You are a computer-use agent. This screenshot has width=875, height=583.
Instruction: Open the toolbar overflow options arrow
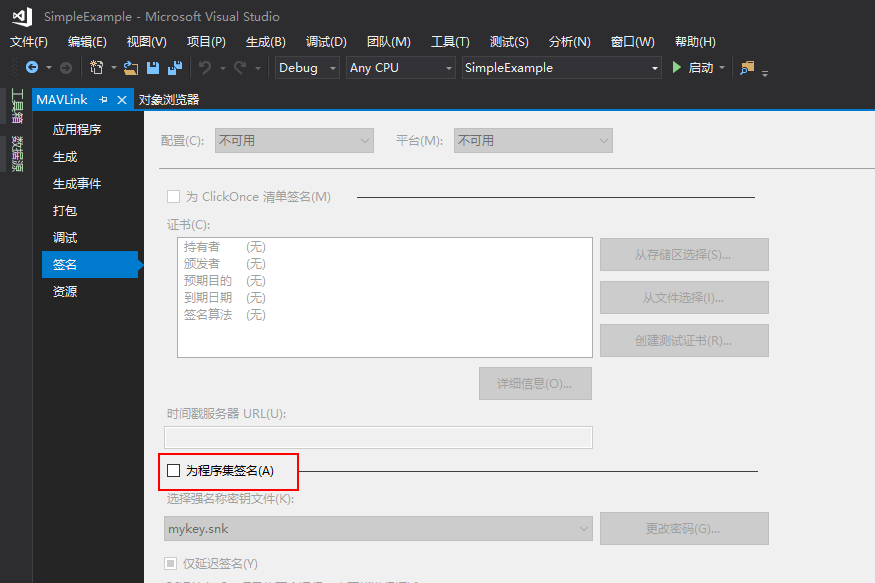pos(765,73)
